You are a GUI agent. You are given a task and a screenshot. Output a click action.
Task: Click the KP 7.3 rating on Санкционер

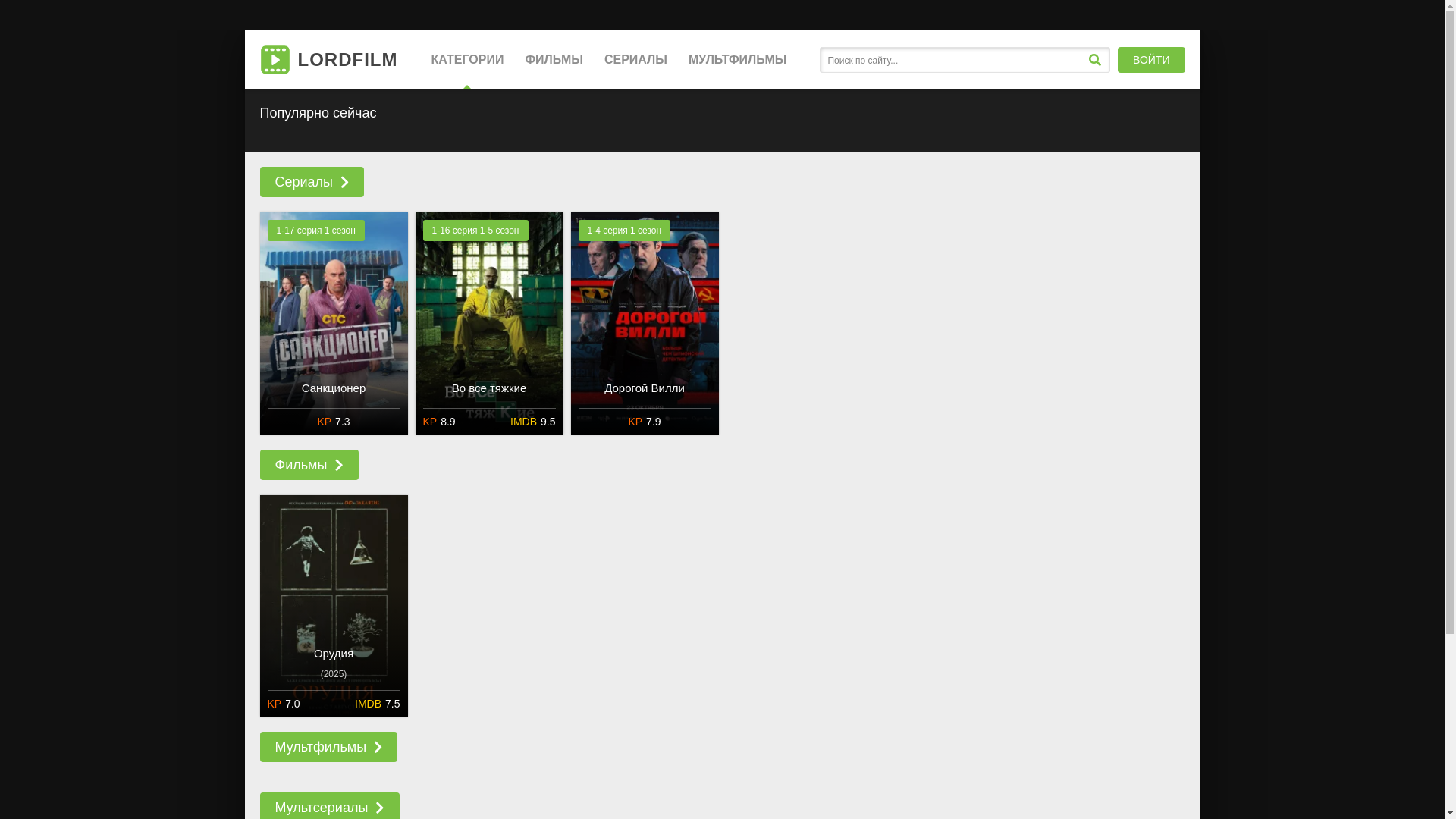coord(334,422)
